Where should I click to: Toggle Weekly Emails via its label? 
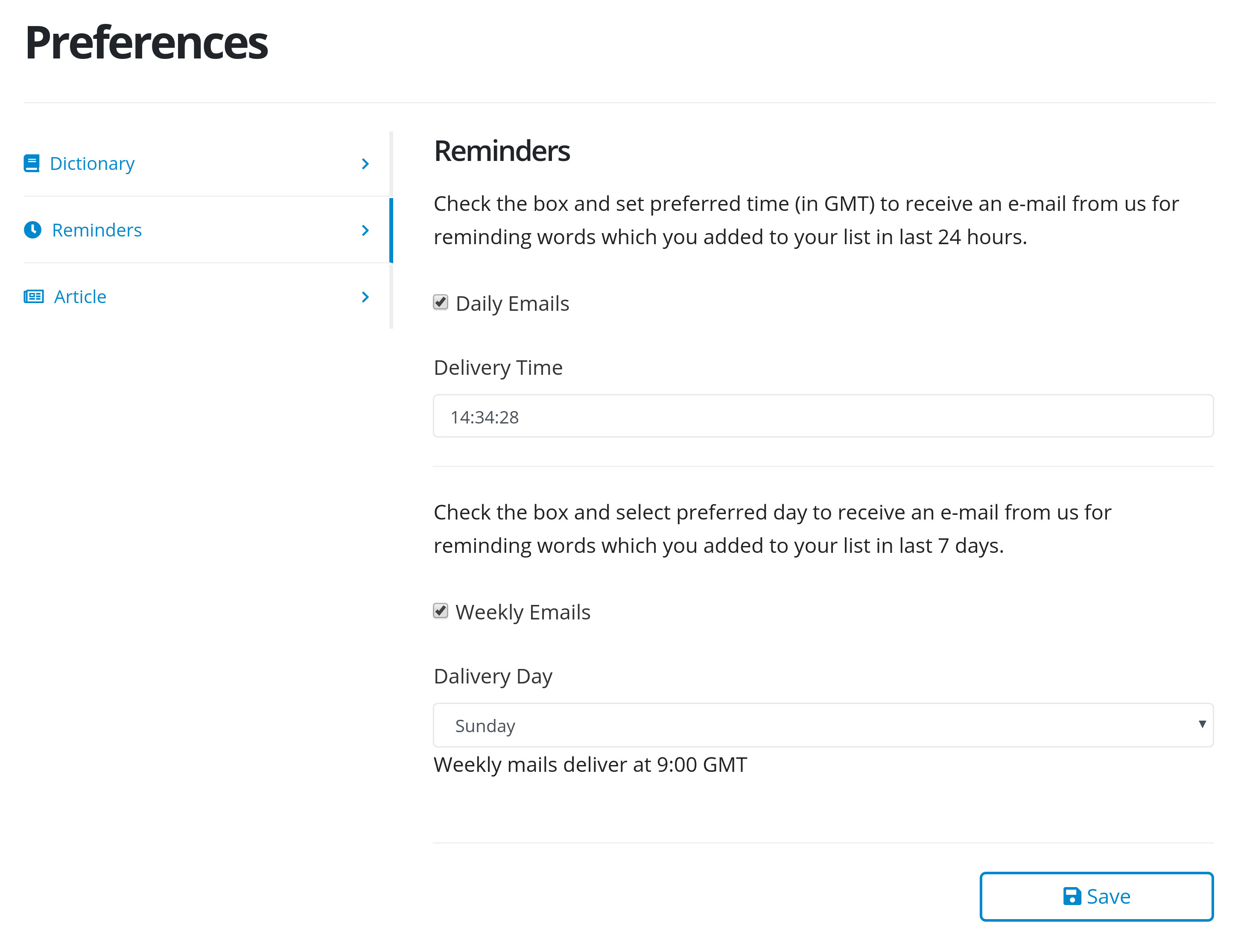tap(523, 613)
